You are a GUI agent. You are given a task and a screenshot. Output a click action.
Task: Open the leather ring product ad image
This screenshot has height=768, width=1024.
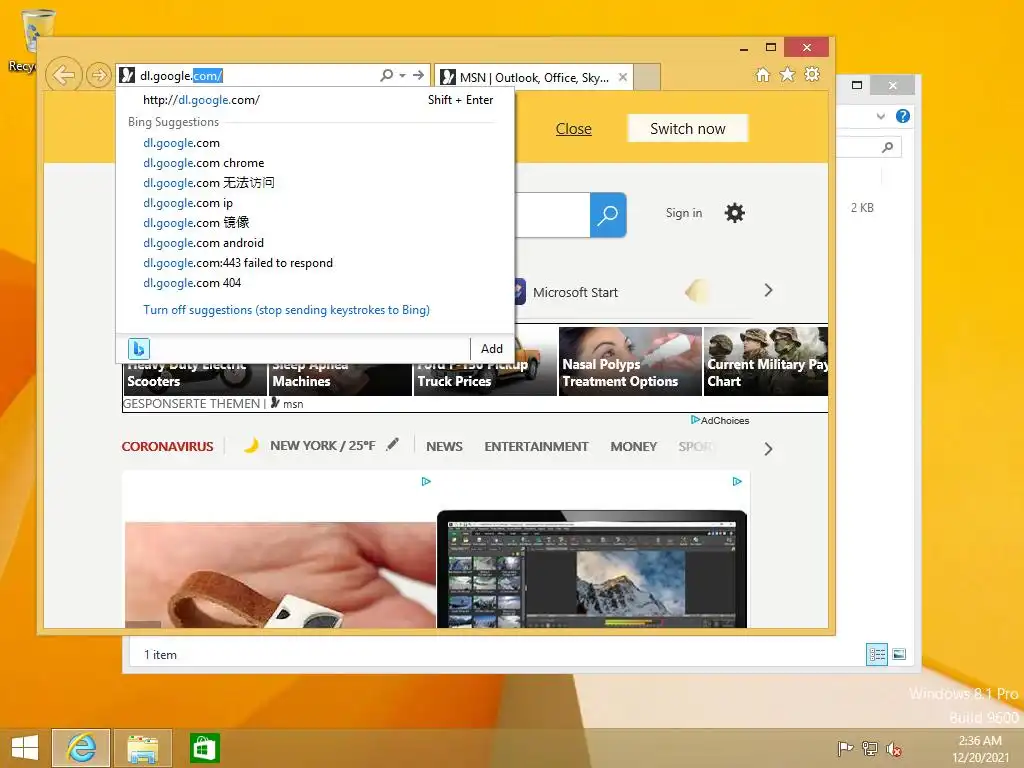pyautogui.click(x=280, y=575)
